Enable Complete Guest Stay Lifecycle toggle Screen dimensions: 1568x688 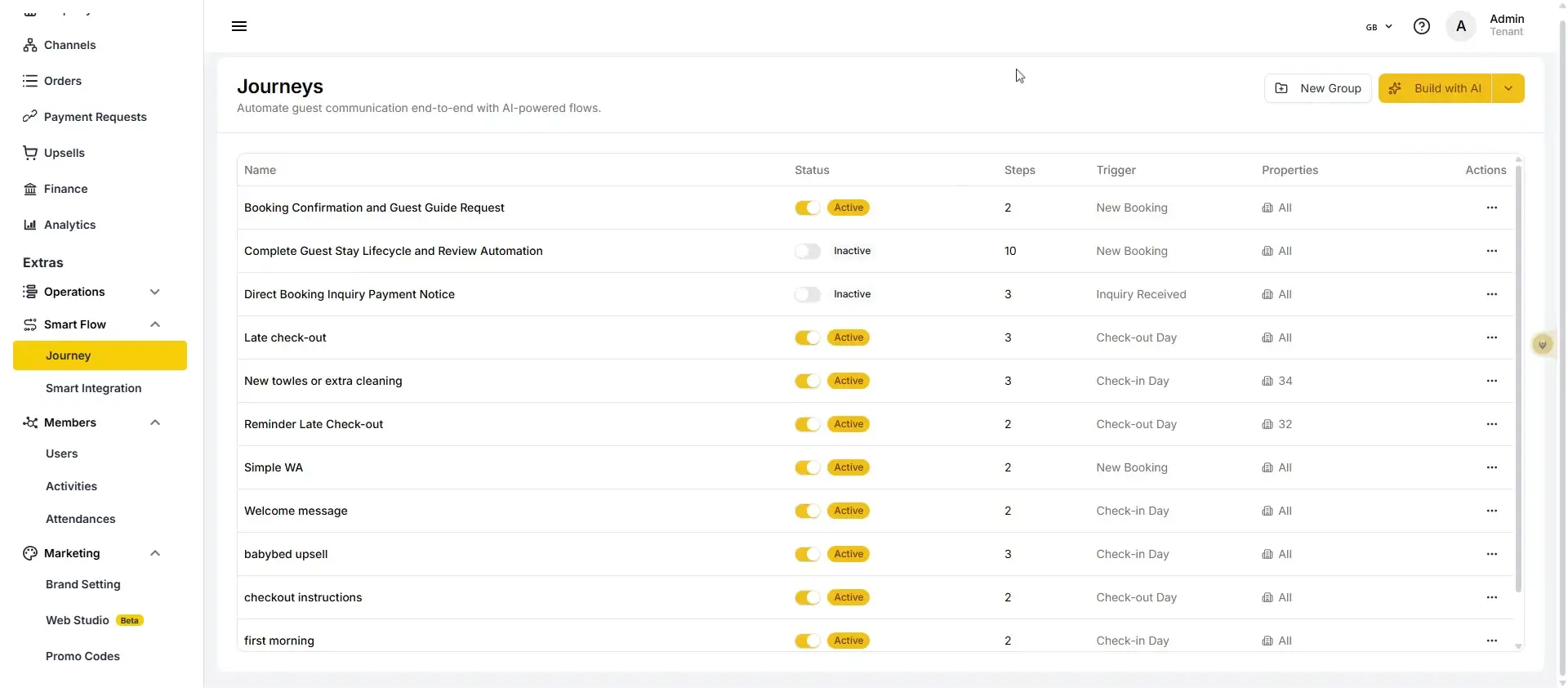(807, 251)
